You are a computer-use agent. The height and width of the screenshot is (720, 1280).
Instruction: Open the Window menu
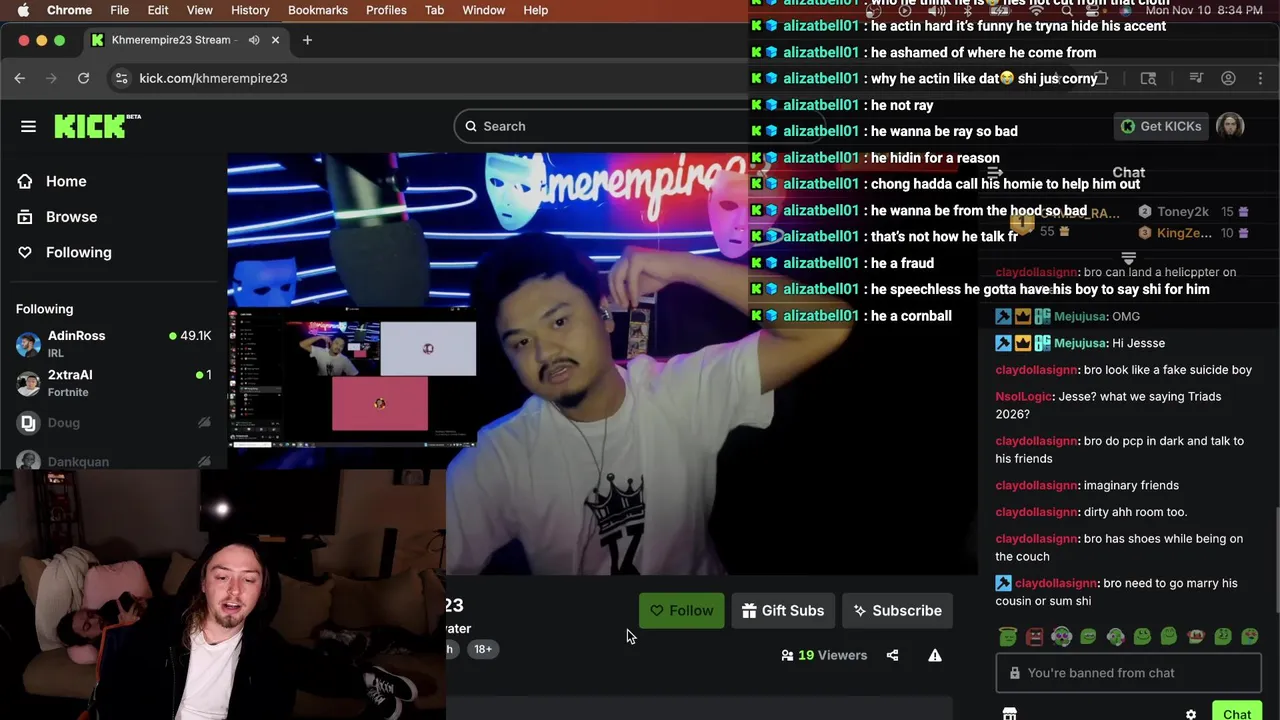click(483, 10)
